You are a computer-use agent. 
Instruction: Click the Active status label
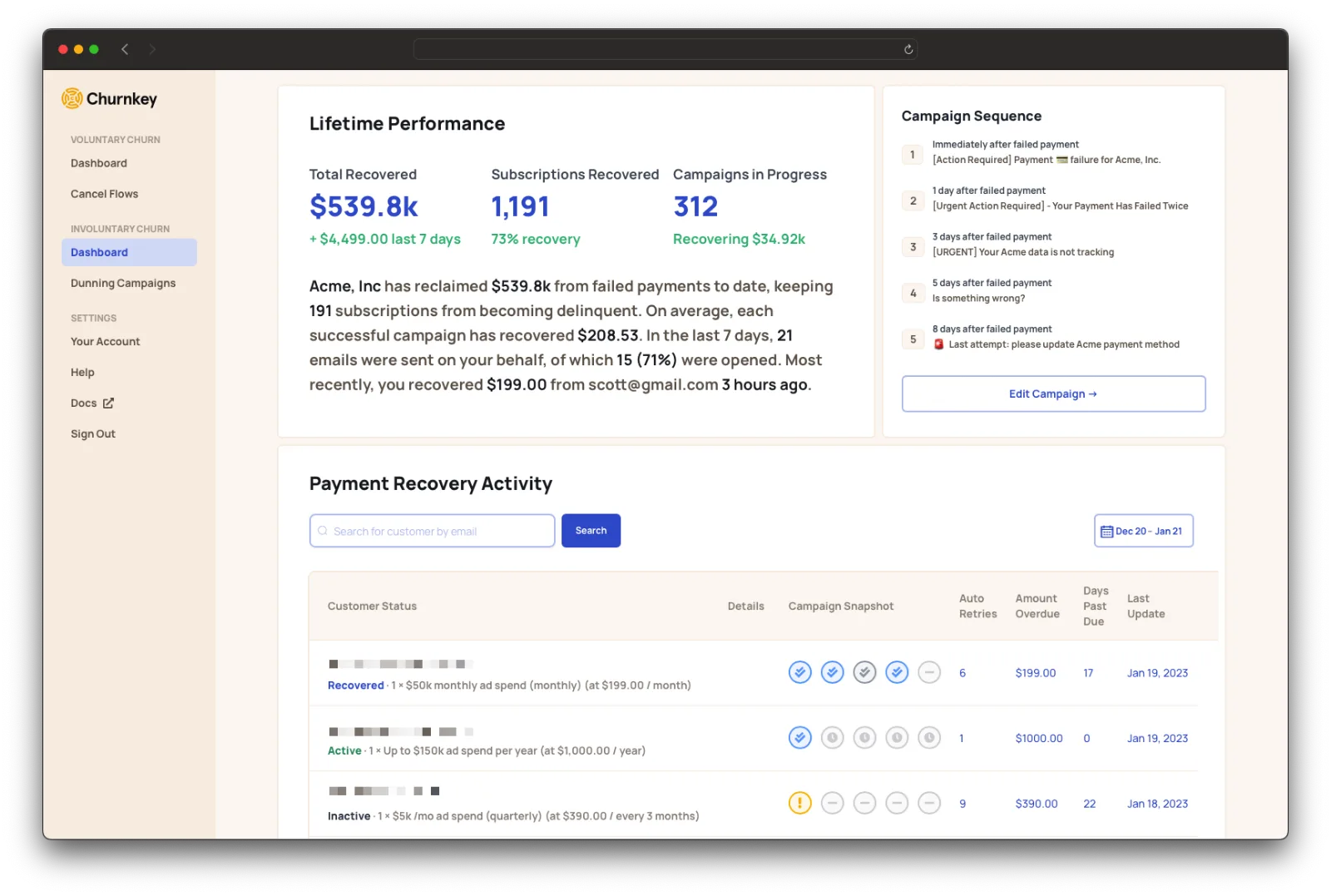tap(344, 750)
